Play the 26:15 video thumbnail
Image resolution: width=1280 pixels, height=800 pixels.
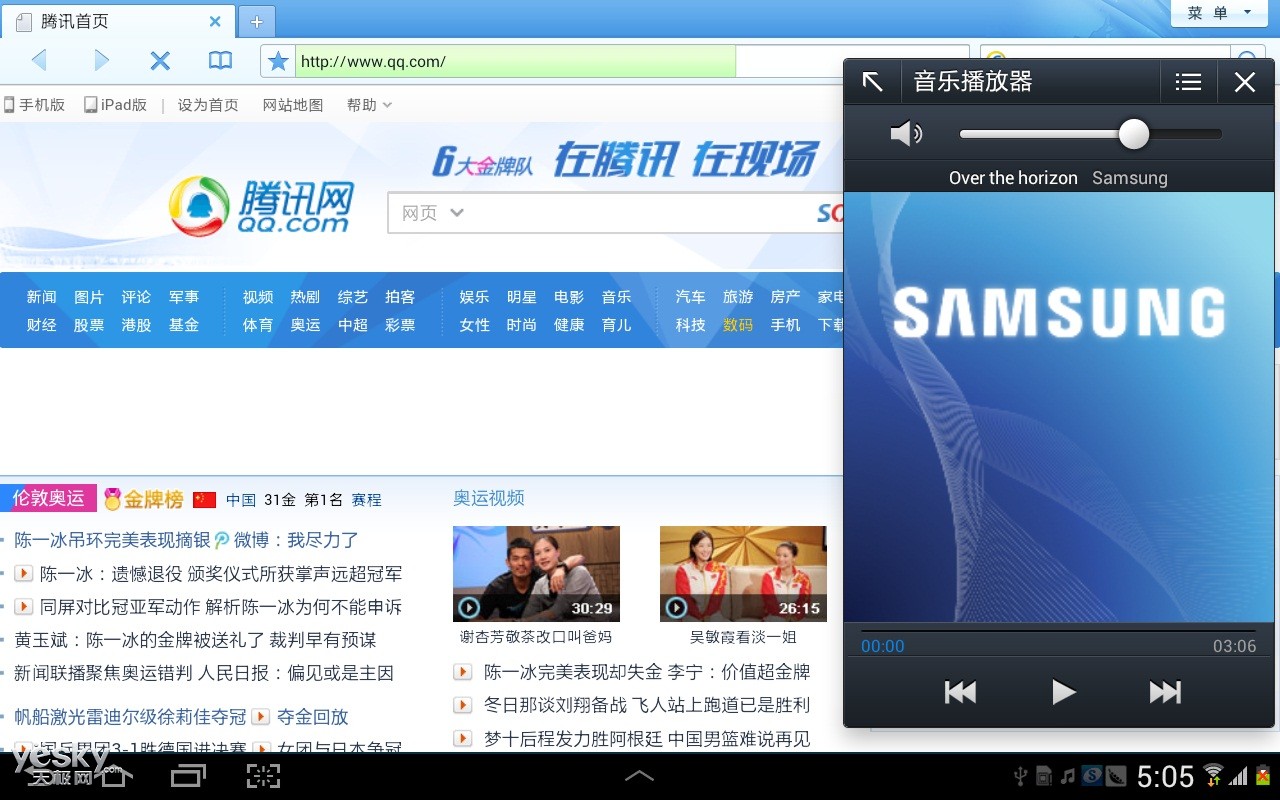coord(743,573)
